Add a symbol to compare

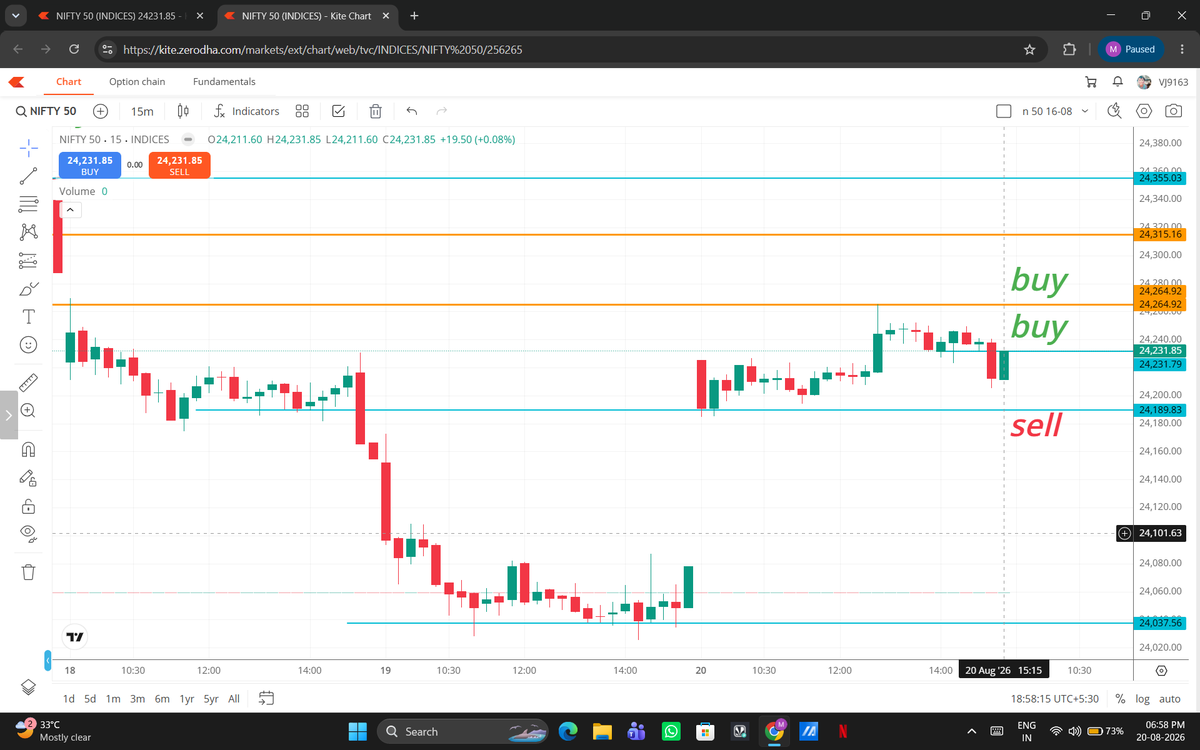[x=101, y=111]
